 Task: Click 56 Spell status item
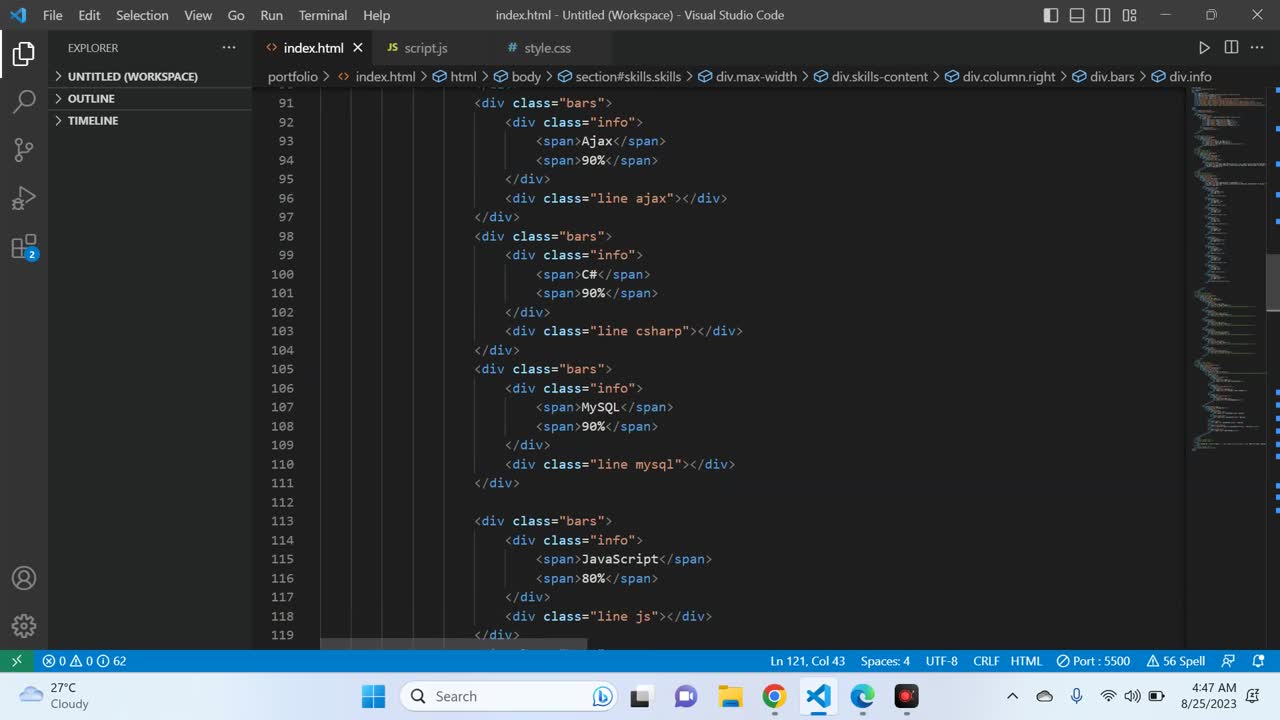[x=1176, y=661]
